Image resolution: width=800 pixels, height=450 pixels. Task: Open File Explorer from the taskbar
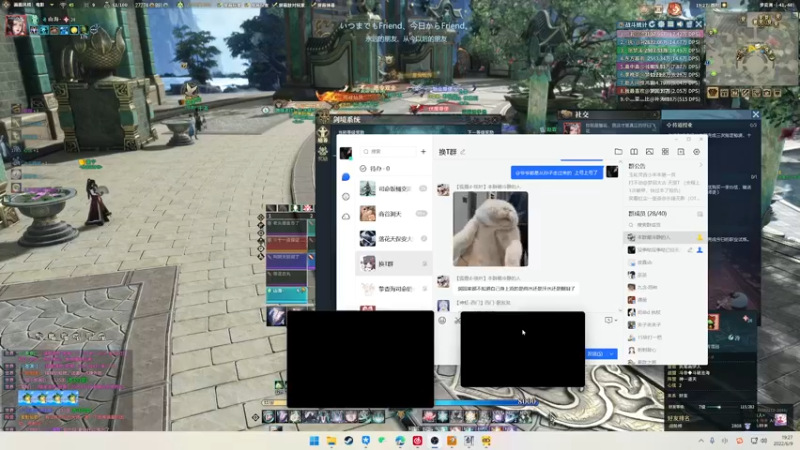click(x=331, y=440)
